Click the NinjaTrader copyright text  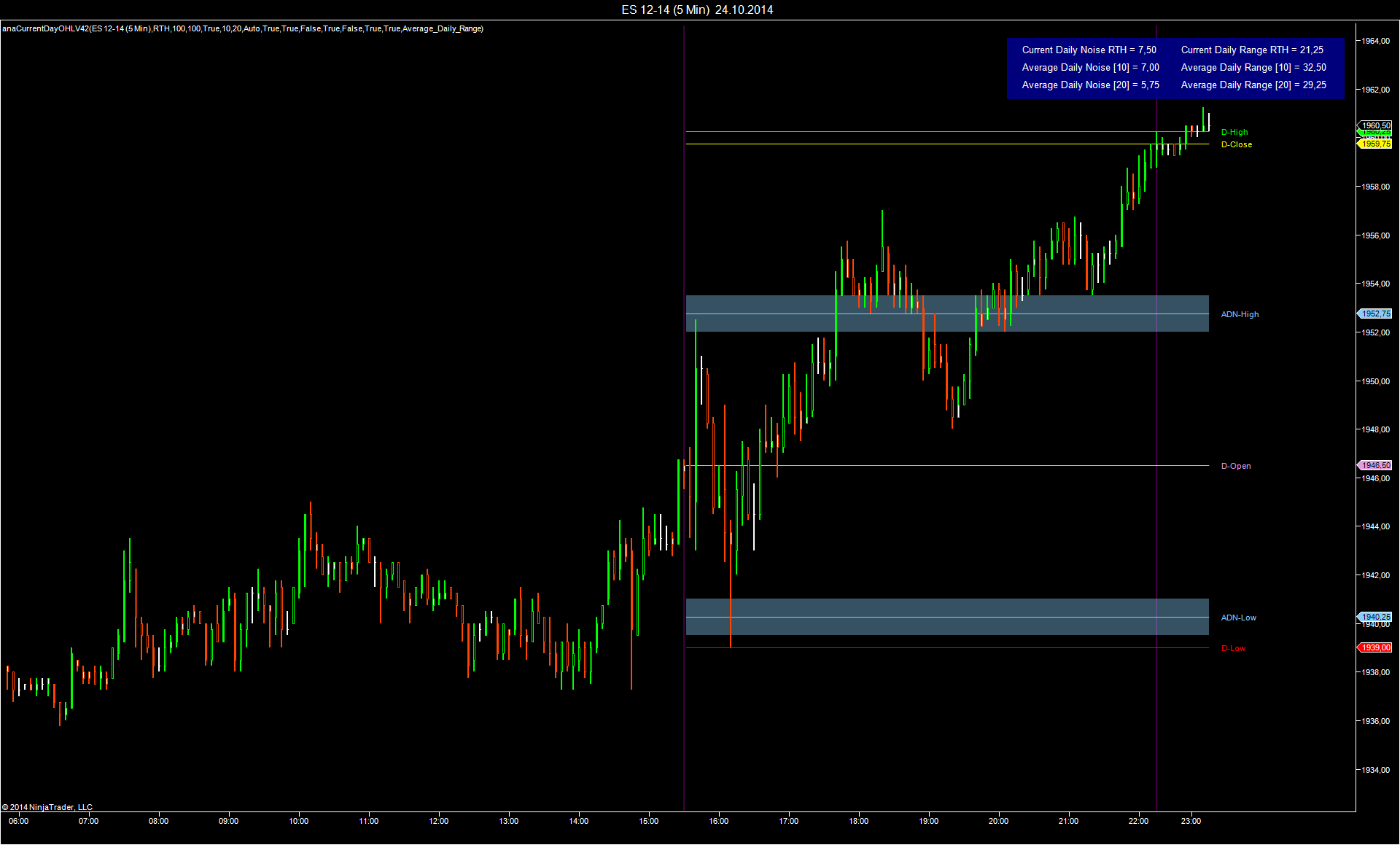pos(47,807)
